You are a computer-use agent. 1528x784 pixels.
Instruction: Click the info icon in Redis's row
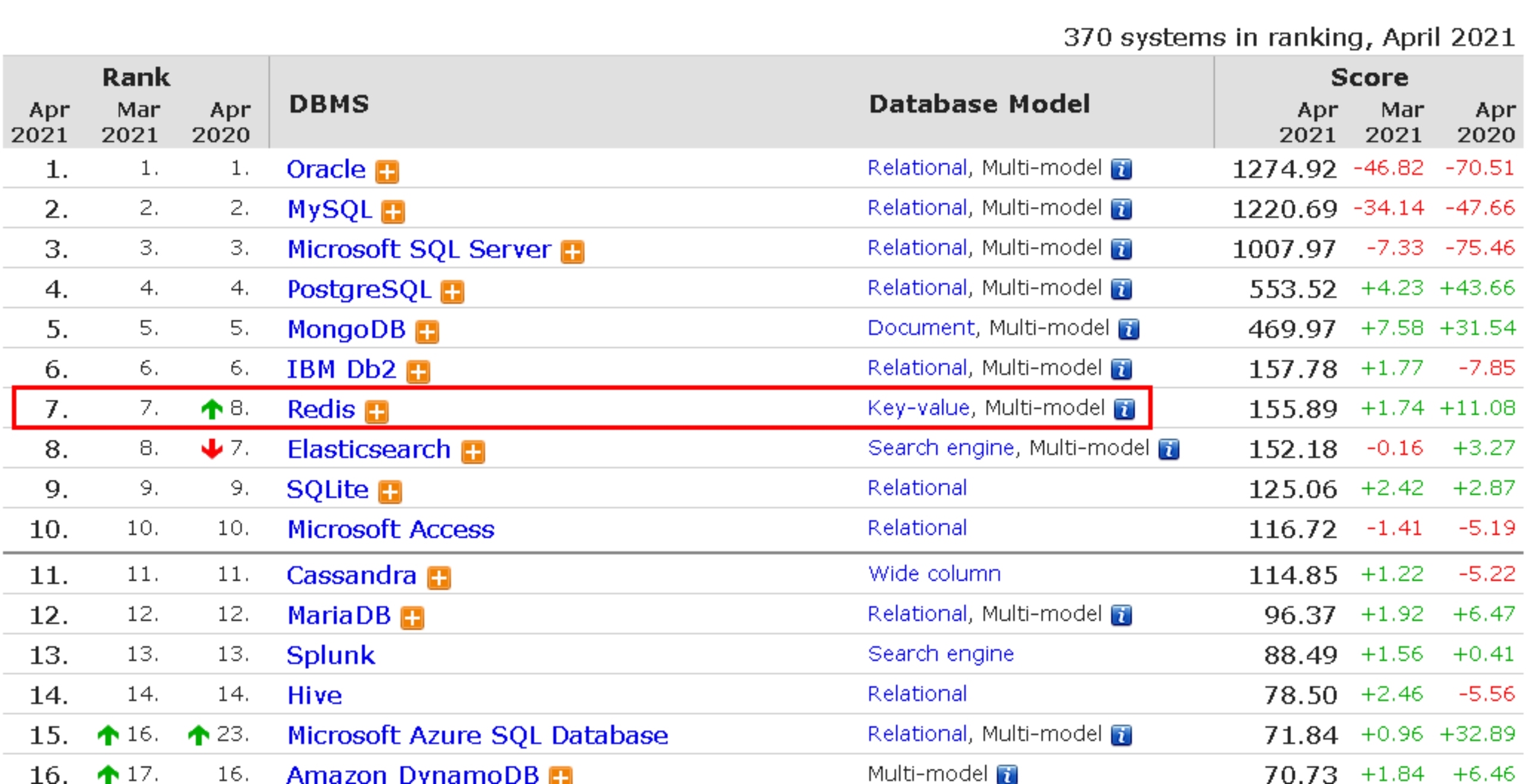point(1125,409)
